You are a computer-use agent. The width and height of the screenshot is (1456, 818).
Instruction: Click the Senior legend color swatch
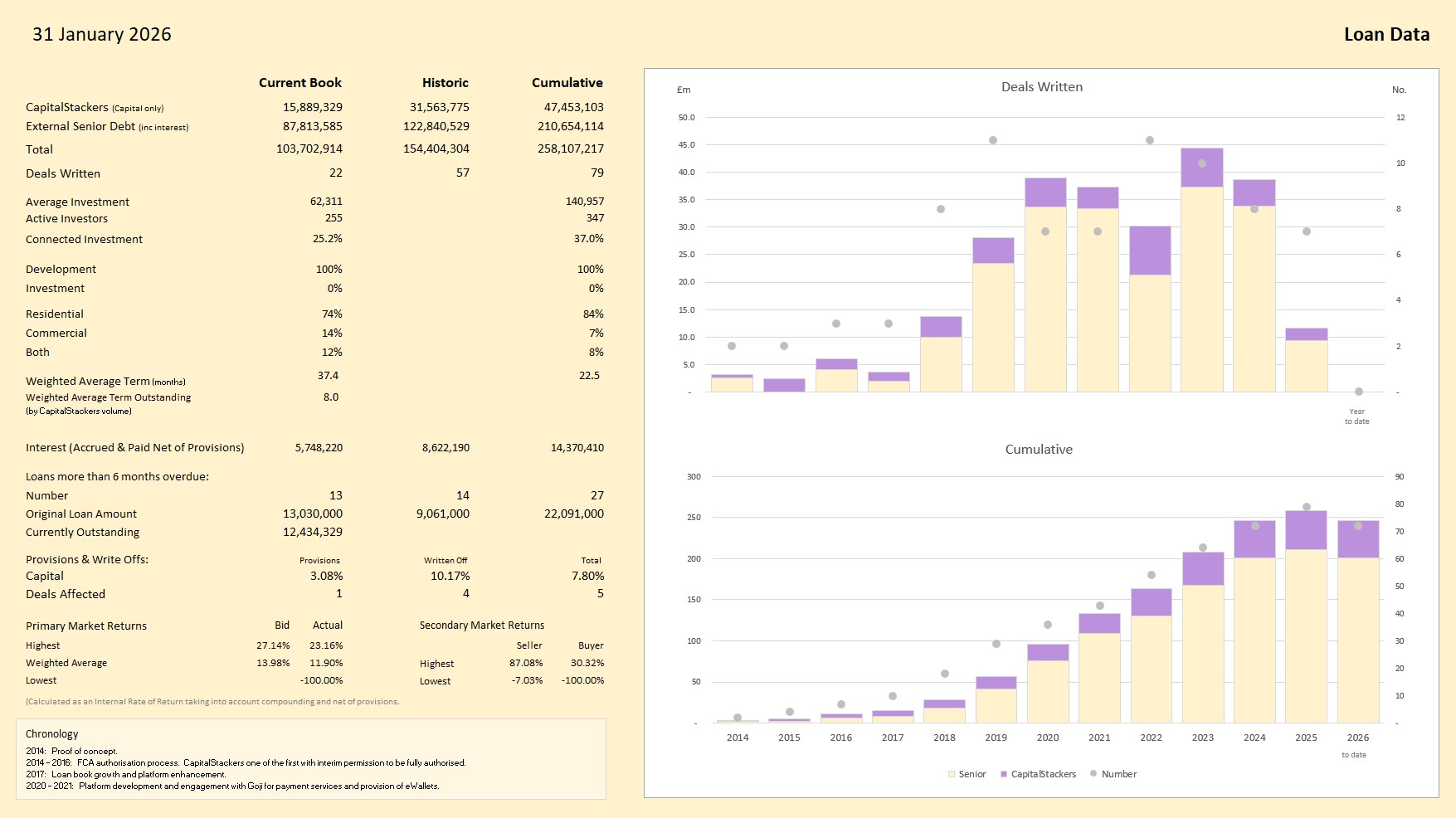[x=952, y=774]
